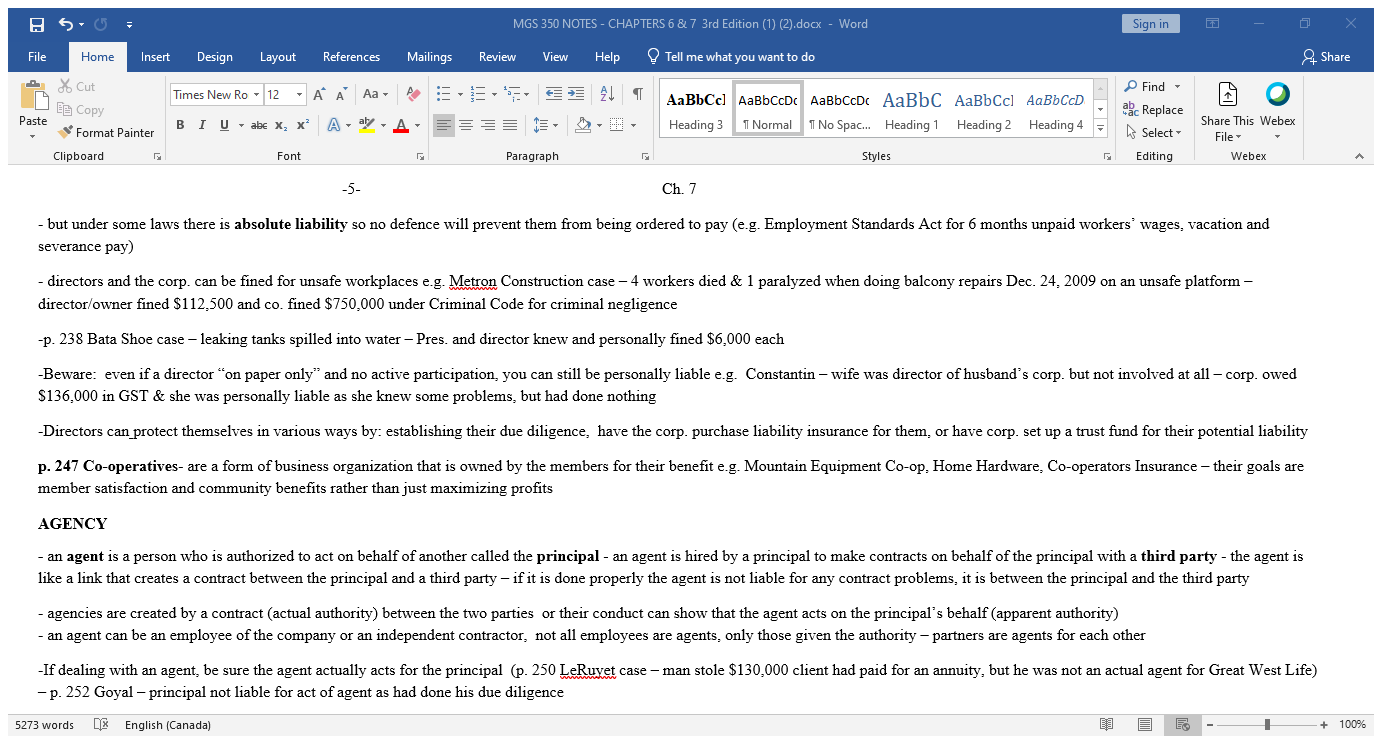The height and width of the screenshot is (744, 1382).
Task: Apply the Heading 1 style
Action: [911, 109]
